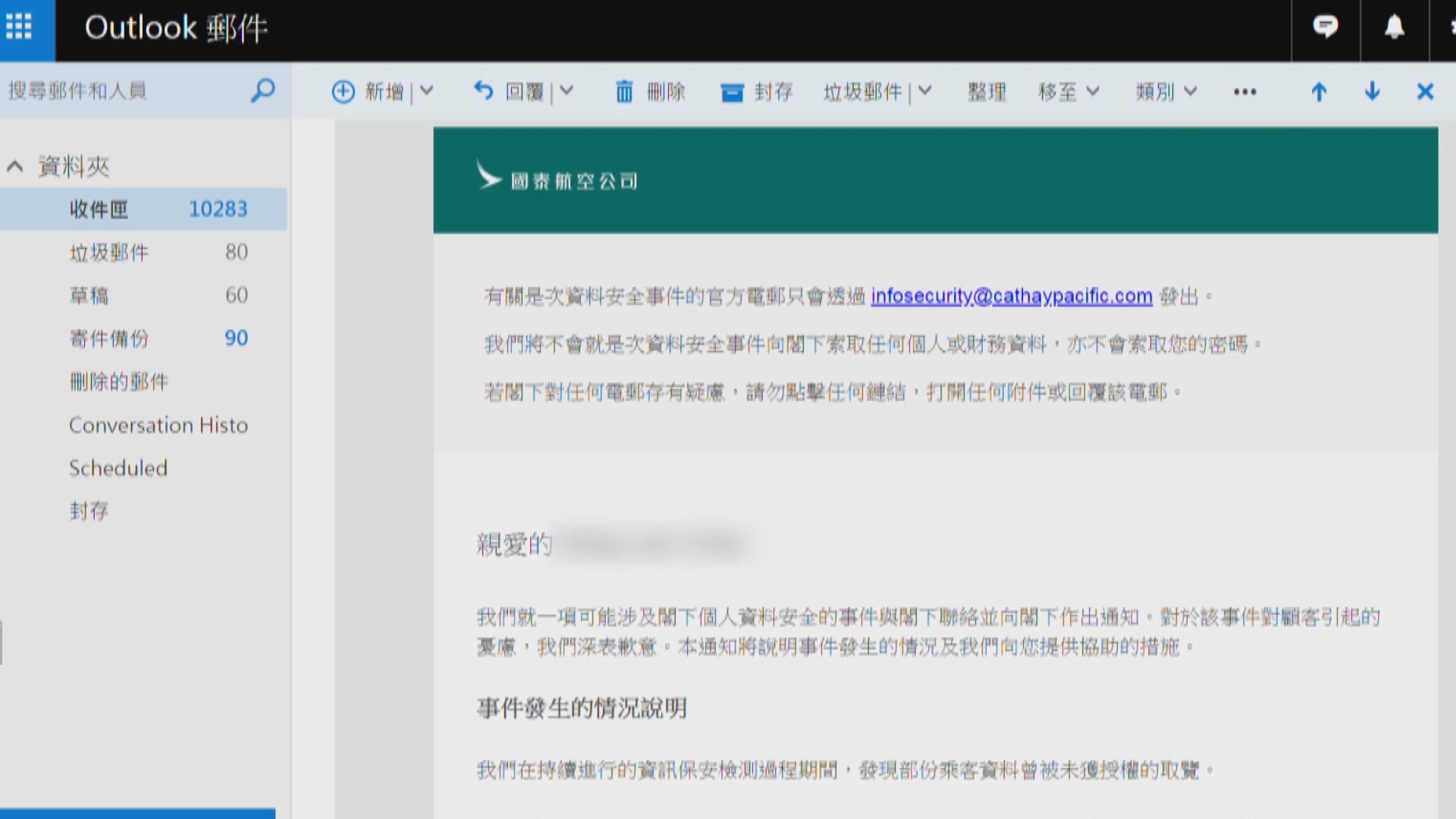Delete the email using the trash icon

click(x=624, y=91)
